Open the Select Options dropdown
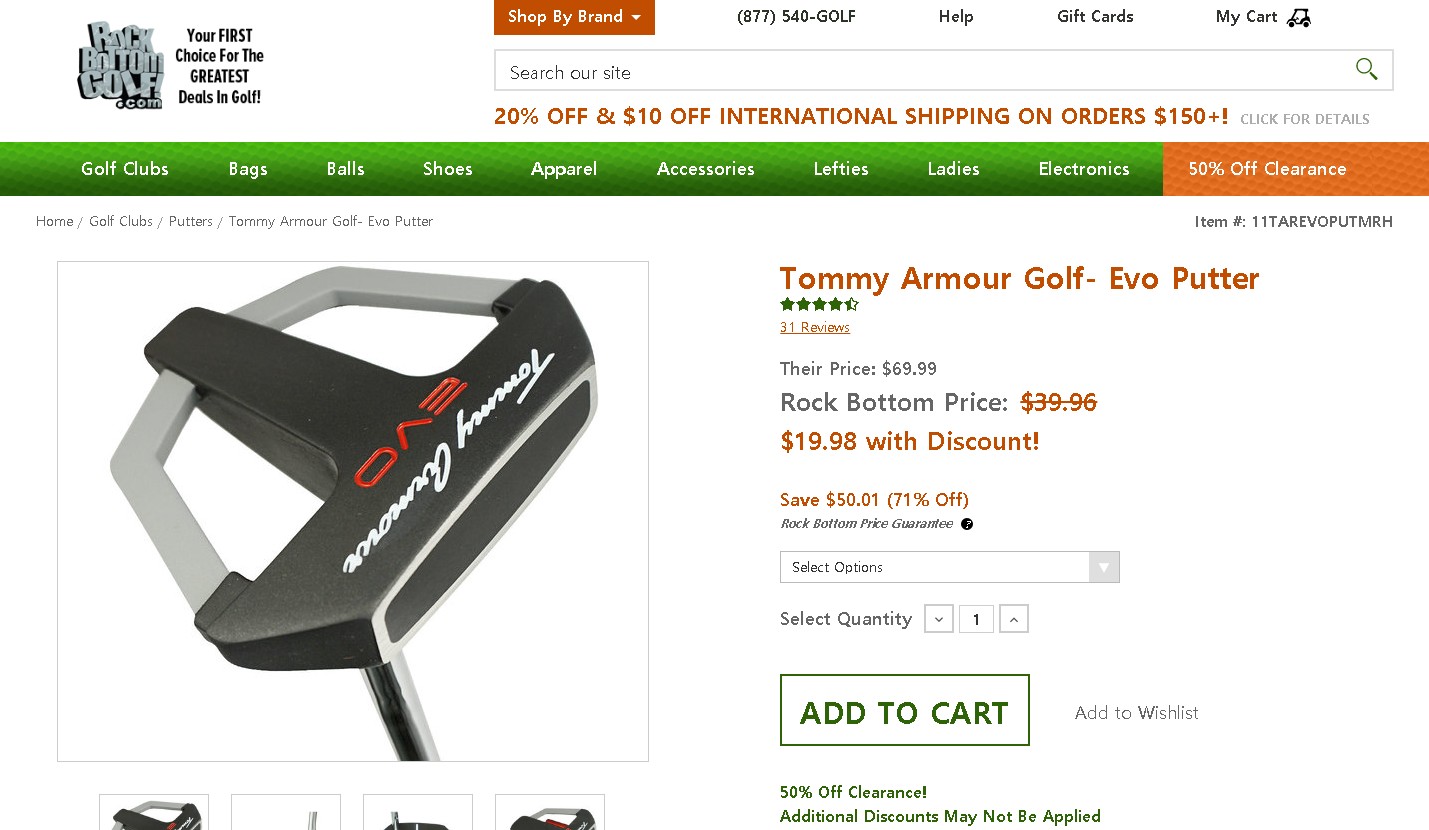Viewport: 1429px width, 830px height. point(949,567)
